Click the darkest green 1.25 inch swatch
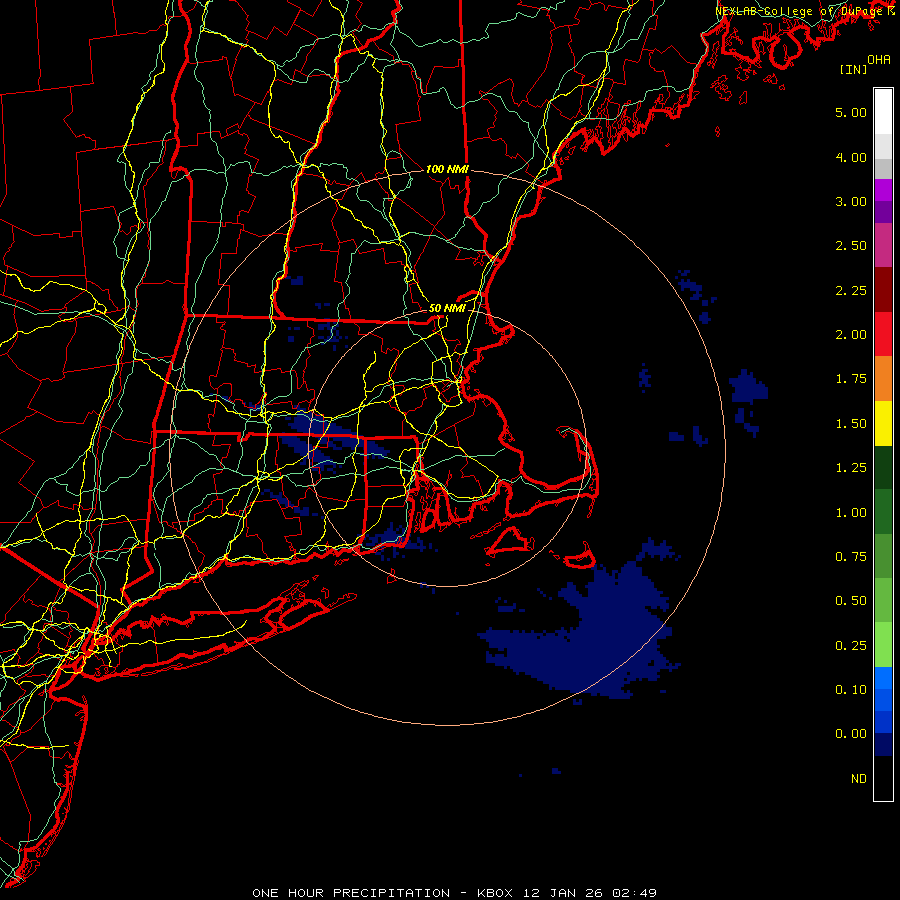 coord(883,467)
